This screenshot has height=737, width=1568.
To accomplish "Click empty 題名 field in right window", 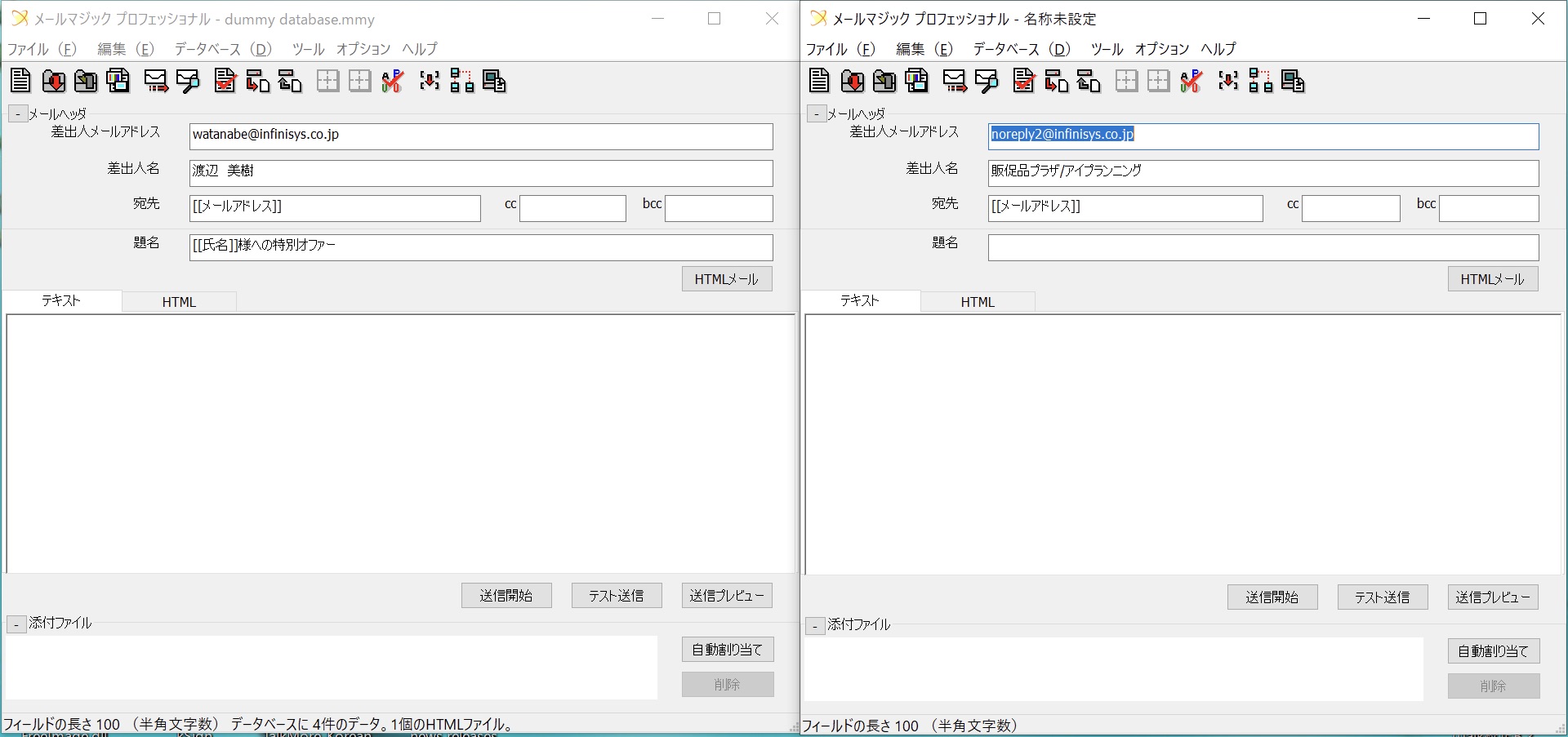I will [x=1263, y=247].
